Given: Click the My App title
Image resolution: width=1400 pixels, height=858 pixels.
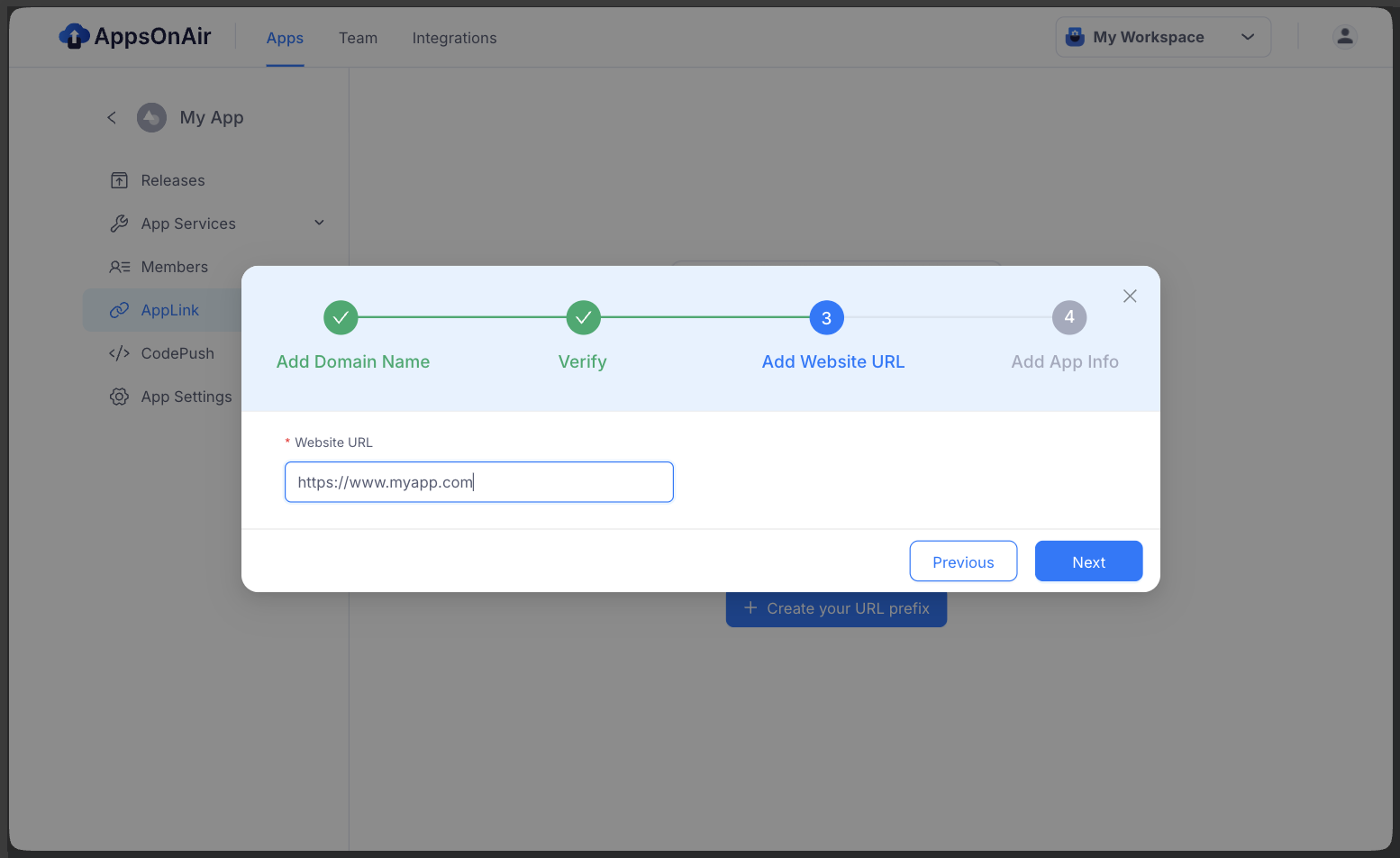Looking at the screenshot, I should 212,117.
